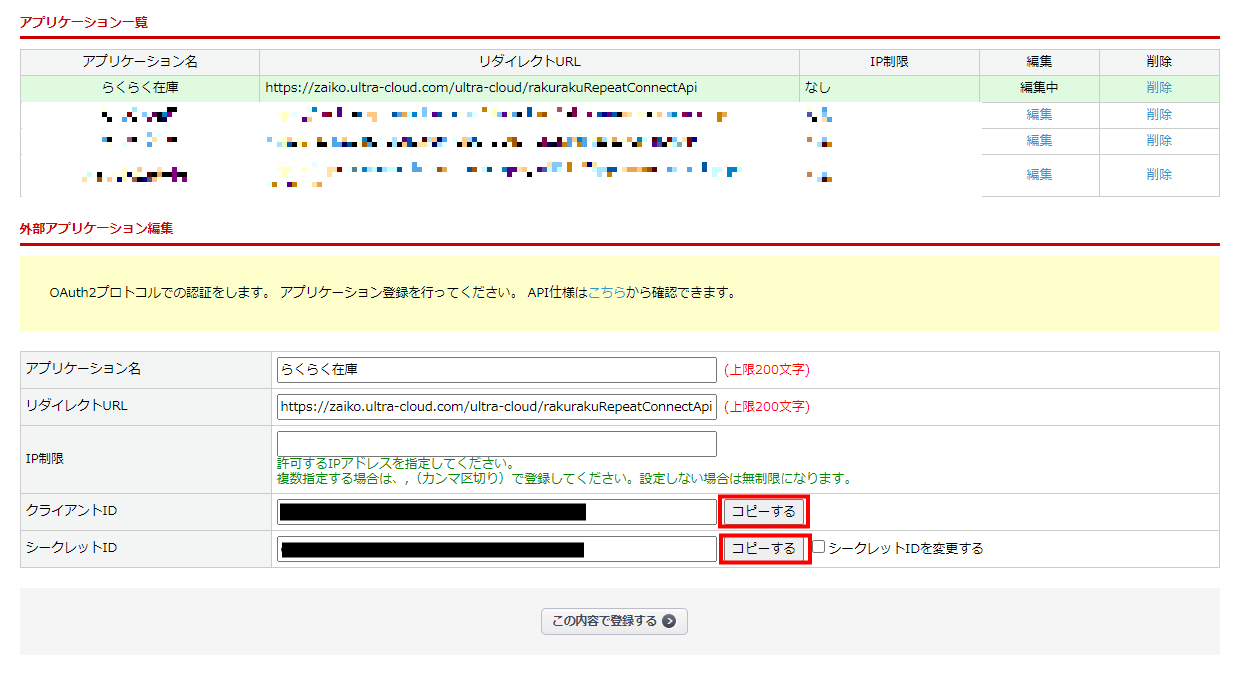
Task: Click the 外部アプリケーション編集 section heading
Action: [x=96, y=228]
